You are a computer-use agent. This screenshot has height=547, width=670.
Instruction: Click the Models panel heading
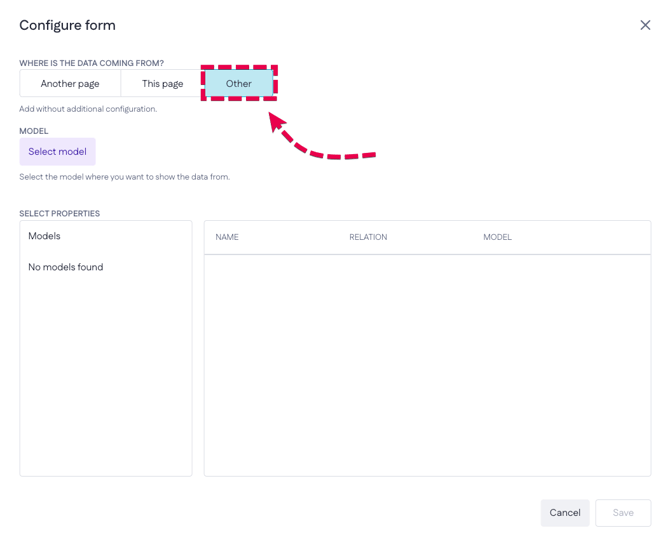pos(44,236)
